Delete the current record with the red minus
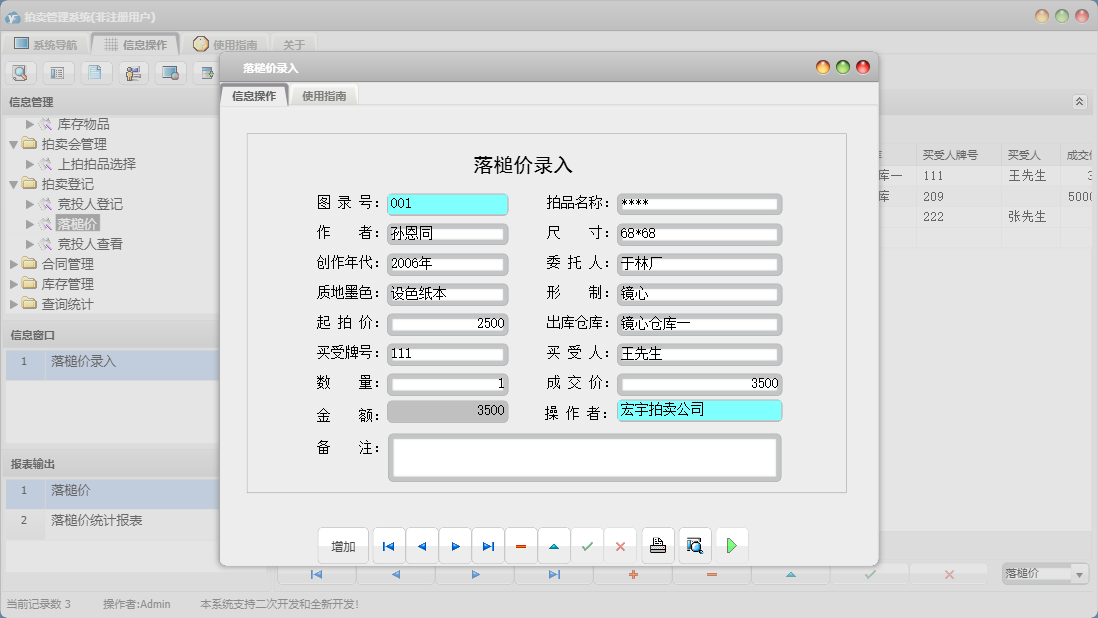 pyautogui.click(x=521, y=545)
